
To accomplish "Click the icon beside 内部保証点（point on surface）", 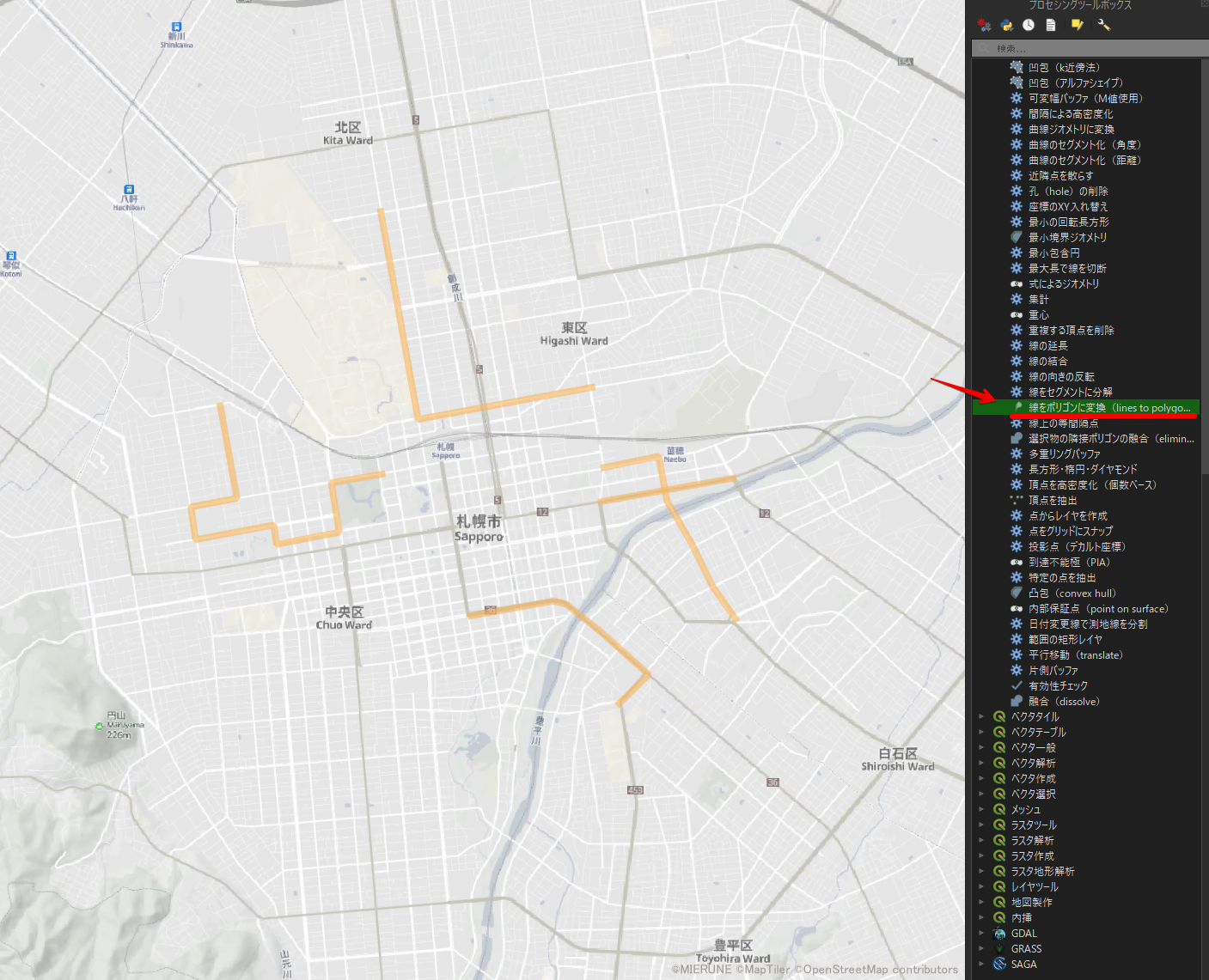I will tap(1017, 608).
